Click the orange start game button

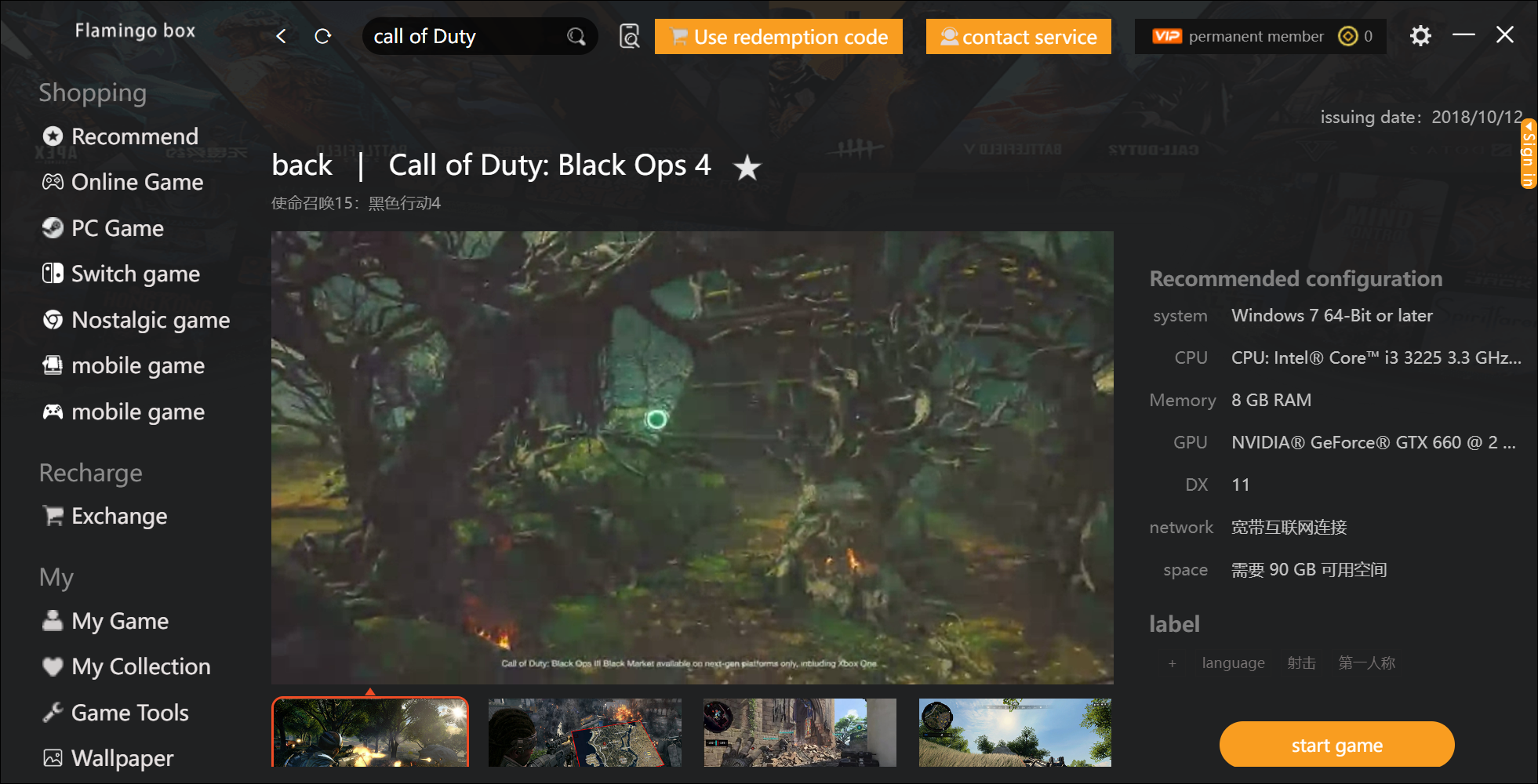1337,745
